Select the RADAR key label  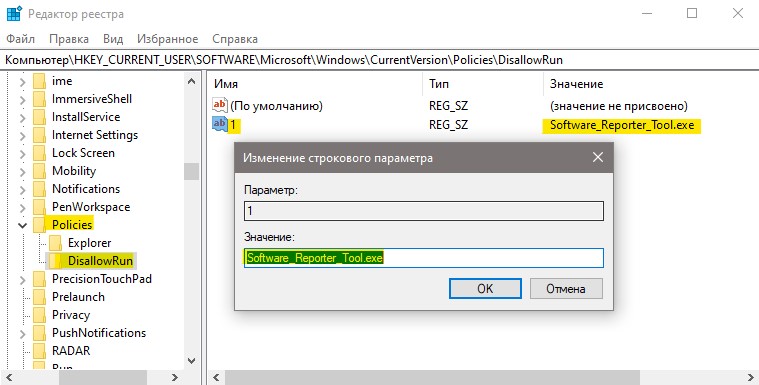tap(71, 351)
